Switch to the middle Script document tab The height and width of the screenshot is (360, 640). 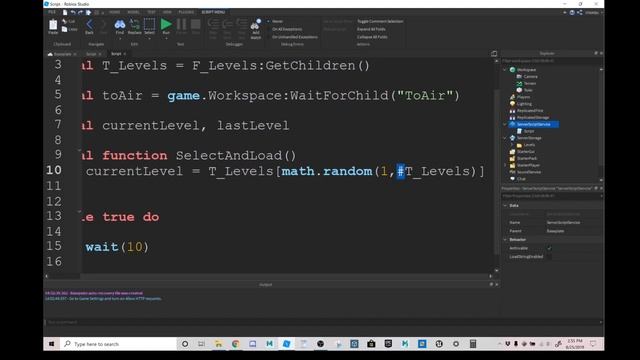coord(92,54)
